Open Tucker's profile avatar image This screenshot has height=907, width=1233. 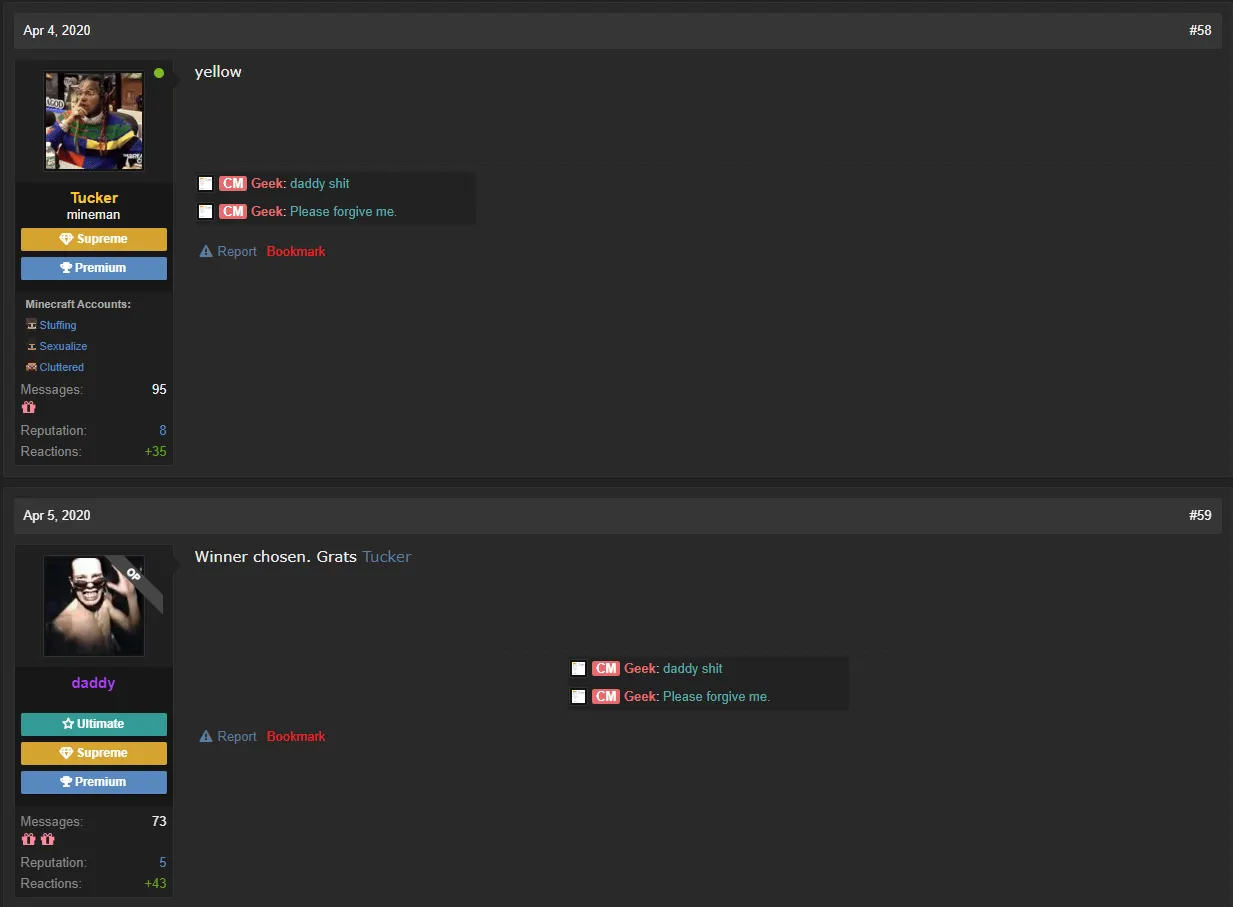94,121
